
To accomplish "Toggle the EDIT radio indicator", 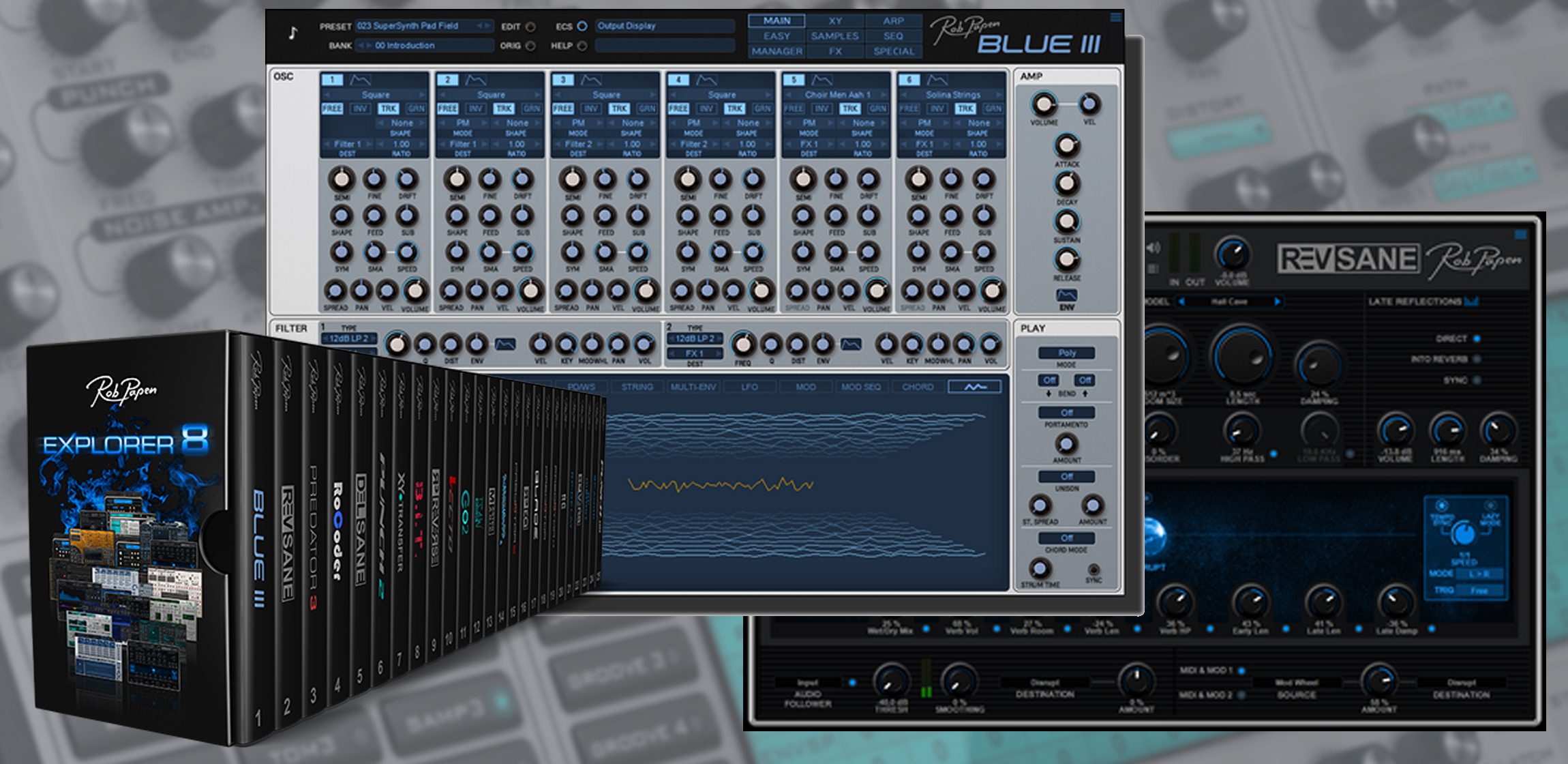I will (530, 27).
